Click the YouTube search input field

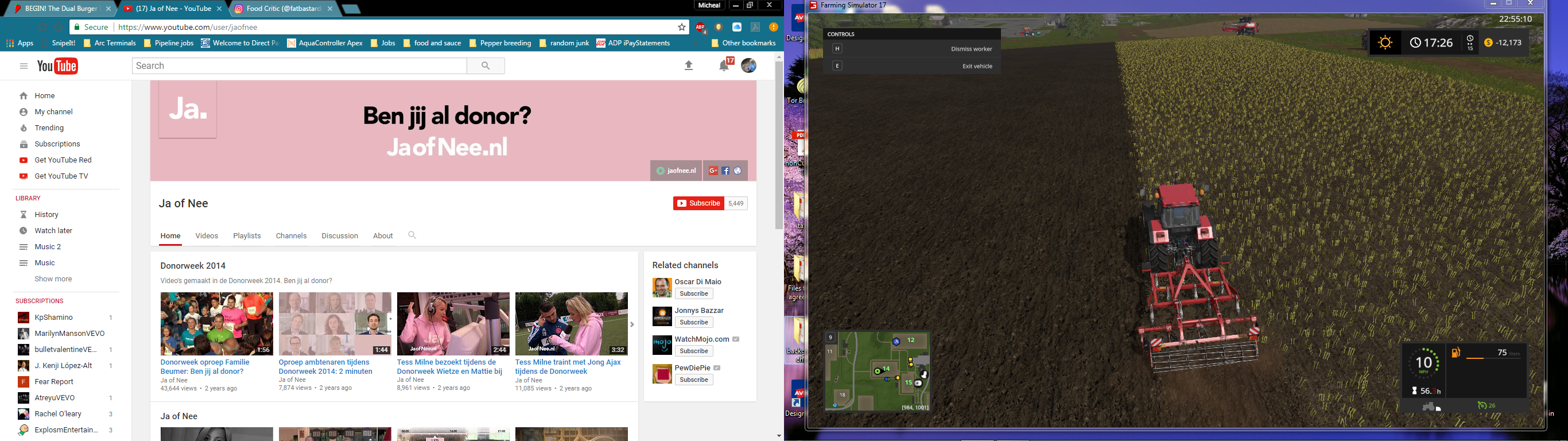coord(300,66)
